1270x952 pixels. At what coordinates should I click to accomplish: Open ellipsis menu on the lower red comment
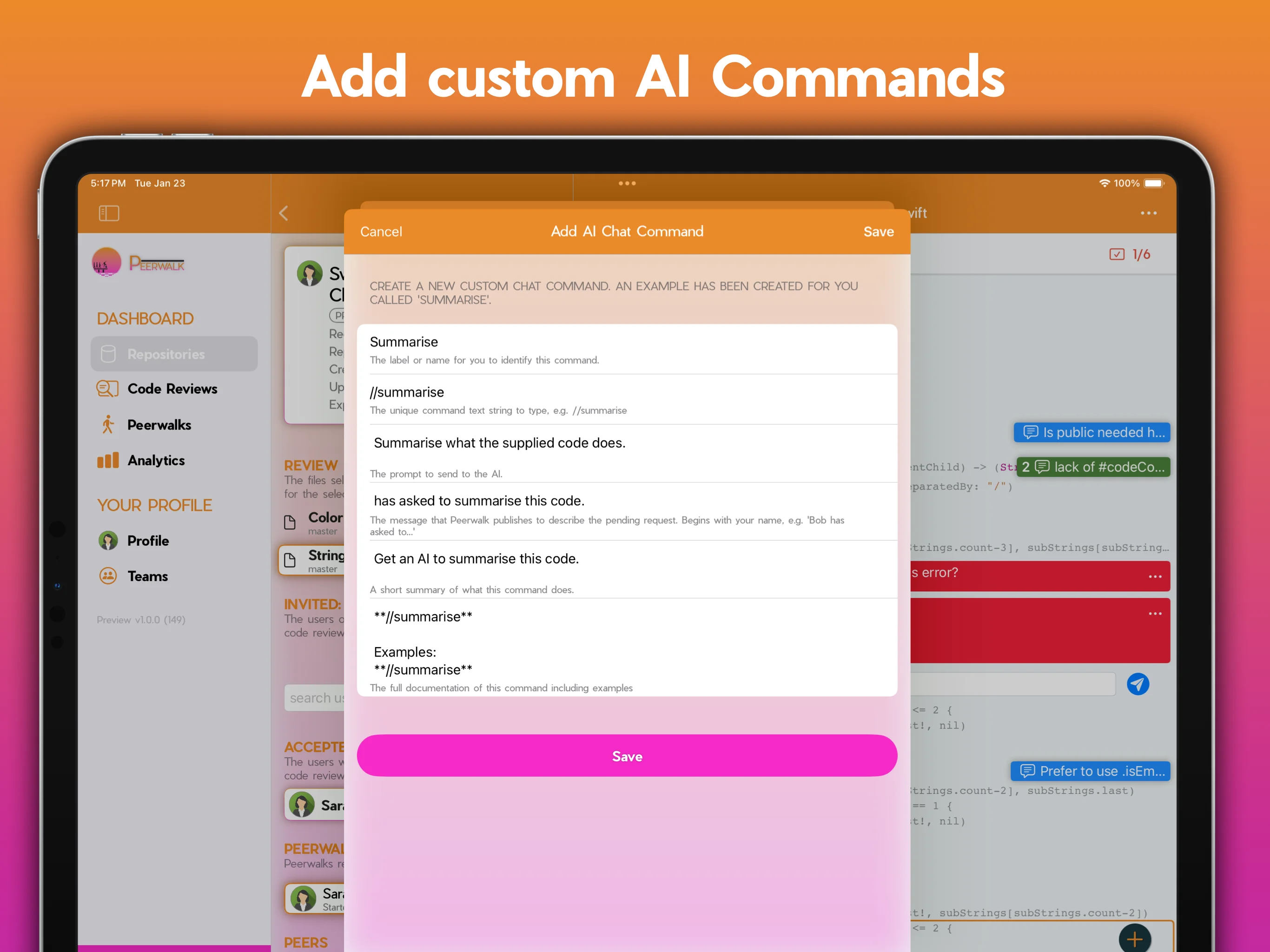coord(1155,614)
